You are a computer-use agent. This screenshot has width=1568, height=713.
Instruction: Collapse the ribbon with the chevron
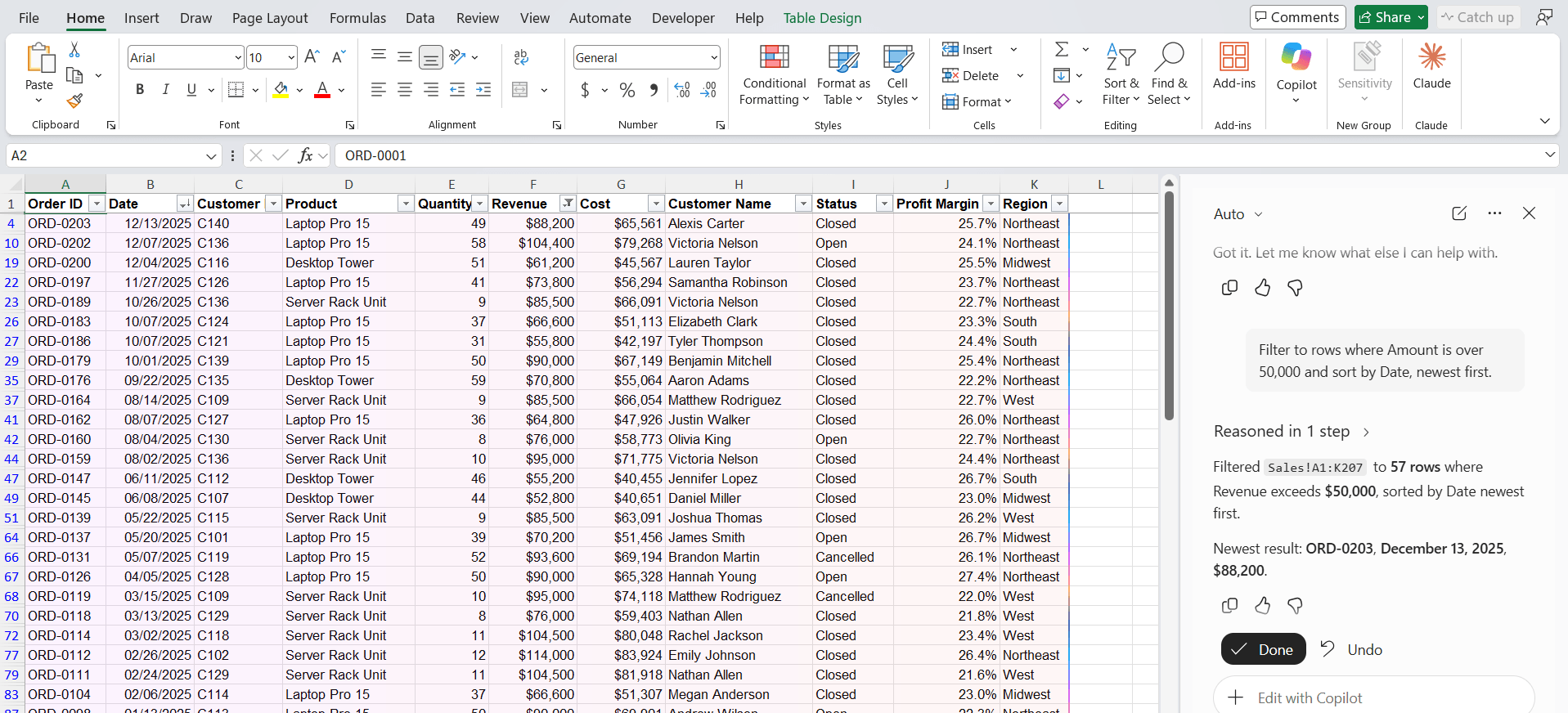coord(1544,121)
